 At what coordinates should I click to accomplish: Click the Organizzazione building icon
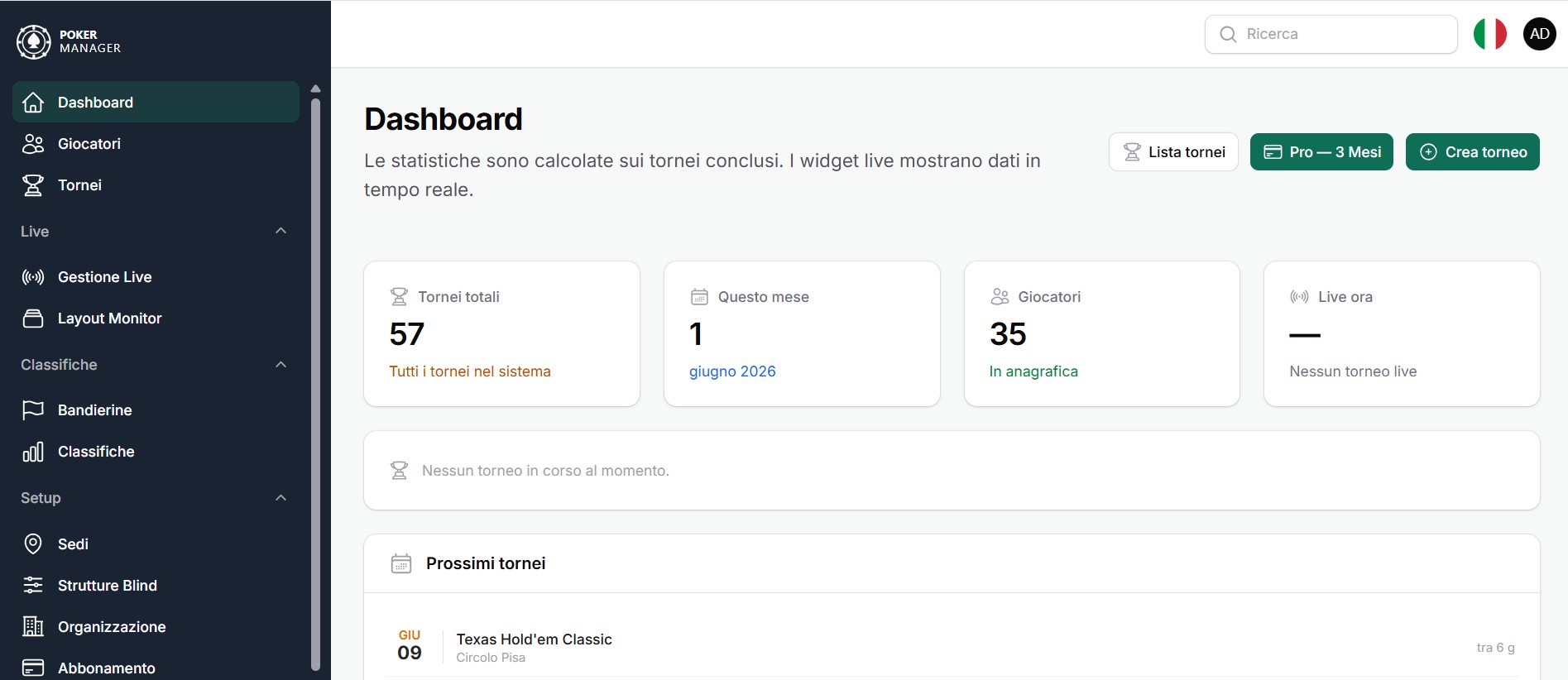(x=33, y=627)
